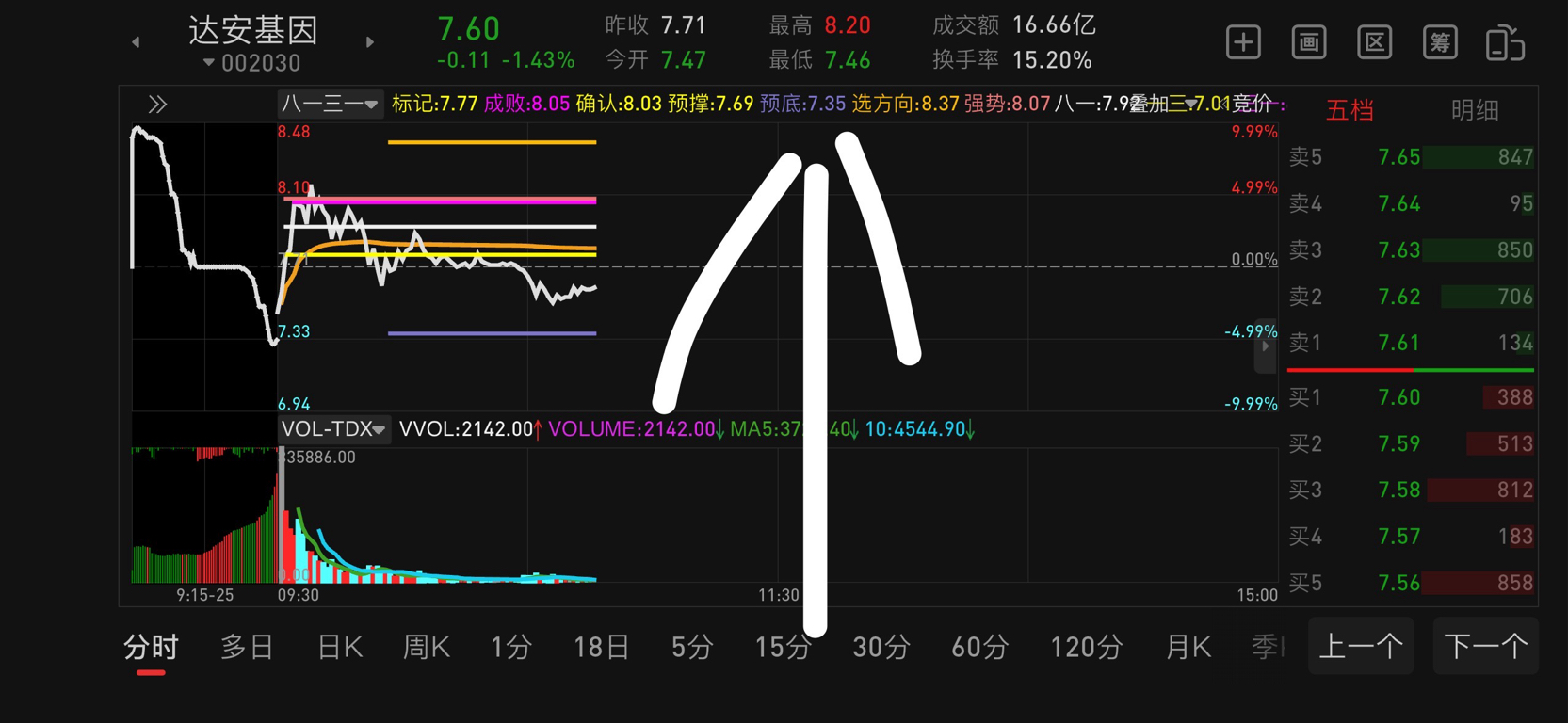Select the 卖5 row at 7.65
The width and height of the screenshot is (1568, 724).
click(x=1411, y=157)
